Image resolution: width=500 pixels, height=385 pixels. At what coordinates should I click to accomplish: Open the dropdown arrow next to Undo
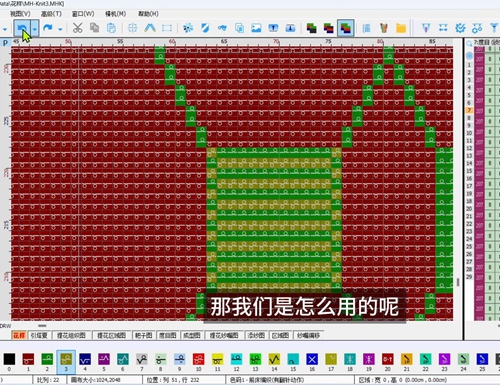point(35,28)
